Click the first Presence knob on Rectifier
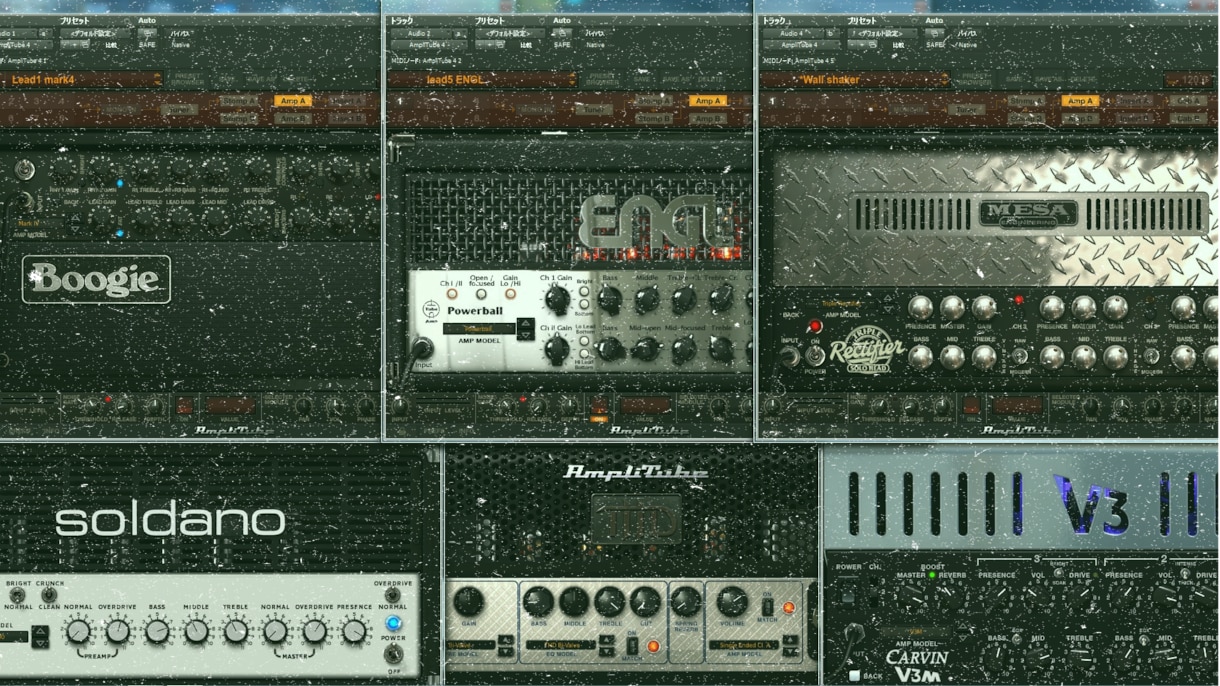The width and height of the screenshot is (1220, 686). click(x=920, y=307)
